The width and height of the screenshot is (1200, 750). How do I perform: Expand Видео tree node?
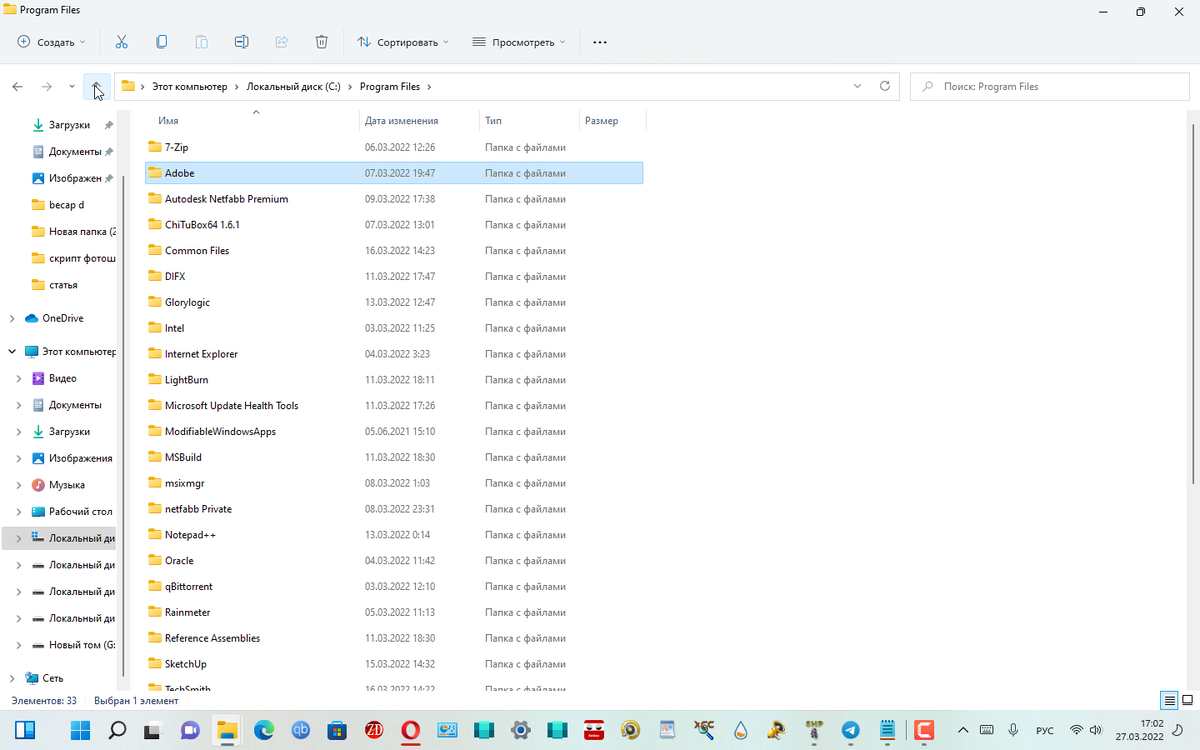point(19,378)
